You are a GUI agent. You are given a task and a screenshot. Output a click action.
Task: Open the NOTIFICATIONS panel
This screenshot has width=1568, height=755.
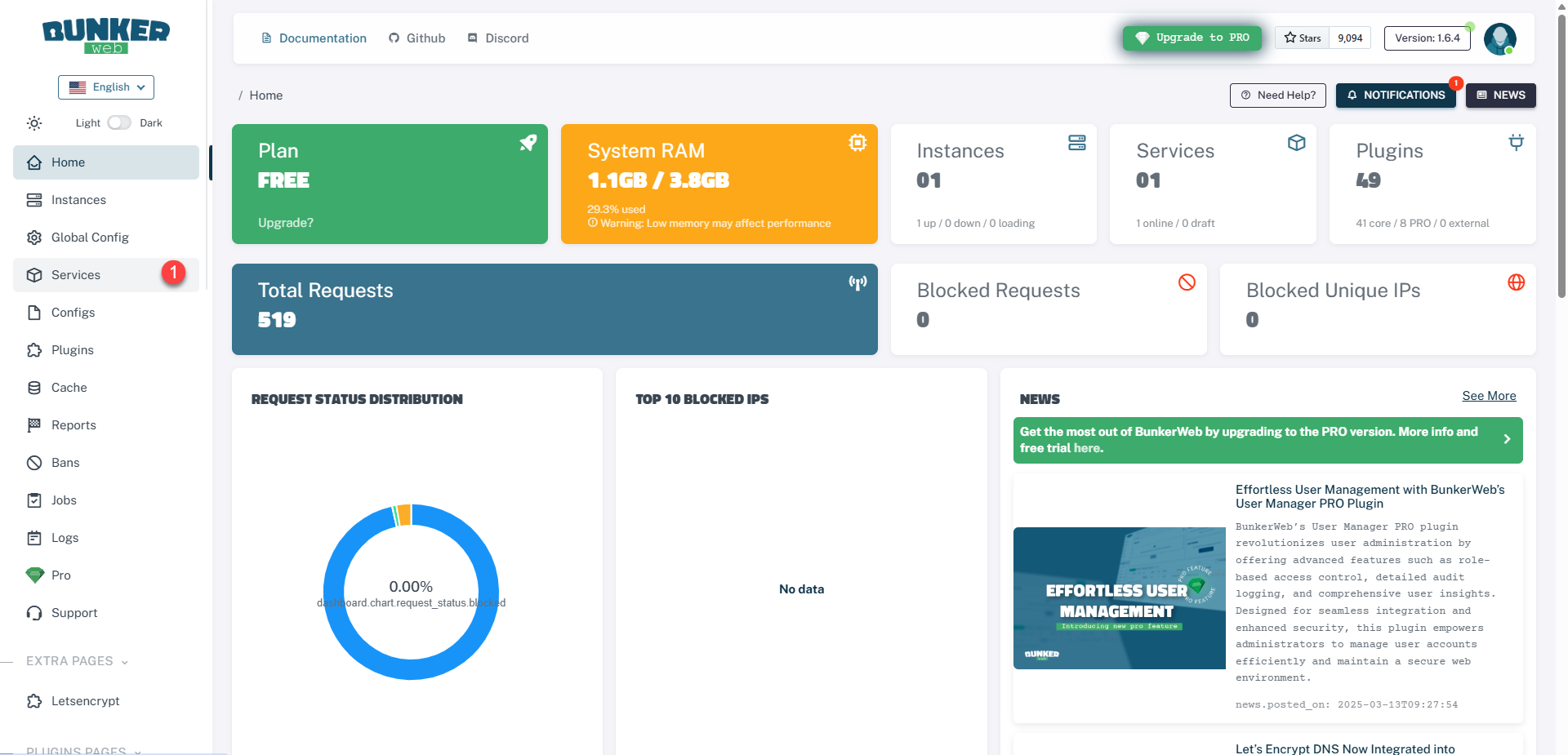tap(1396, 95)
